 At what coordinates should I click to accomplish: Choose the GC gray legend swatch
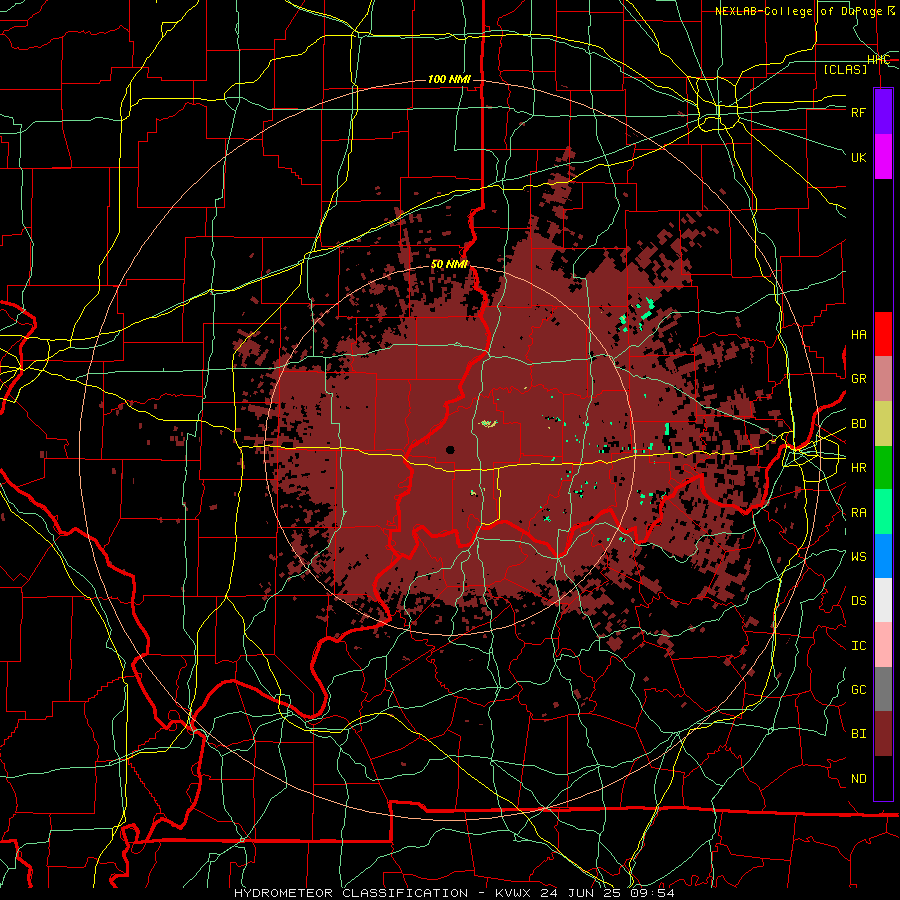point(883,689)
